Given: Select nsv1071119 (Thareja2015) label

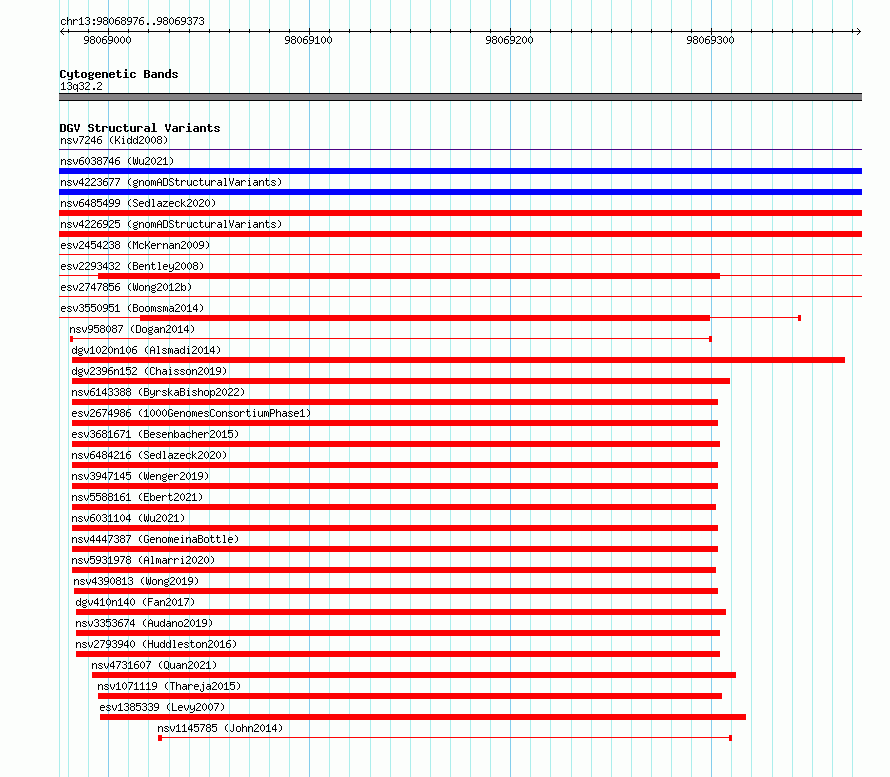Looking at the screenshot, I should (x=169, y=686).
